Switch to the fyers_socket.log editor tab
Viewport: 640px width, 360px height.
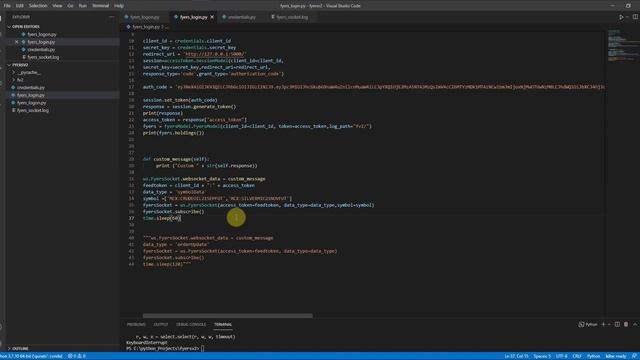pos(292,17)
